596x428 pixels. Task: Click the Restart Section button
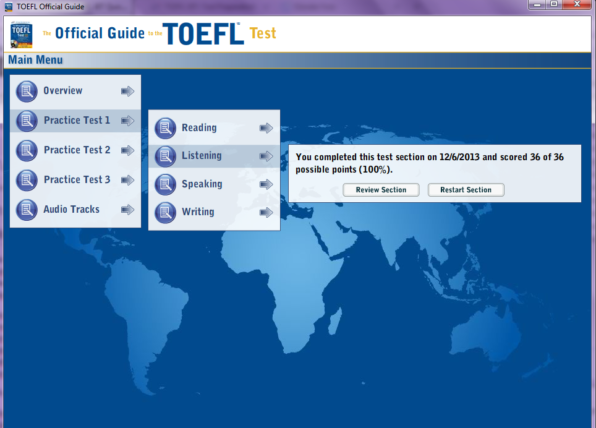[466, 190]
